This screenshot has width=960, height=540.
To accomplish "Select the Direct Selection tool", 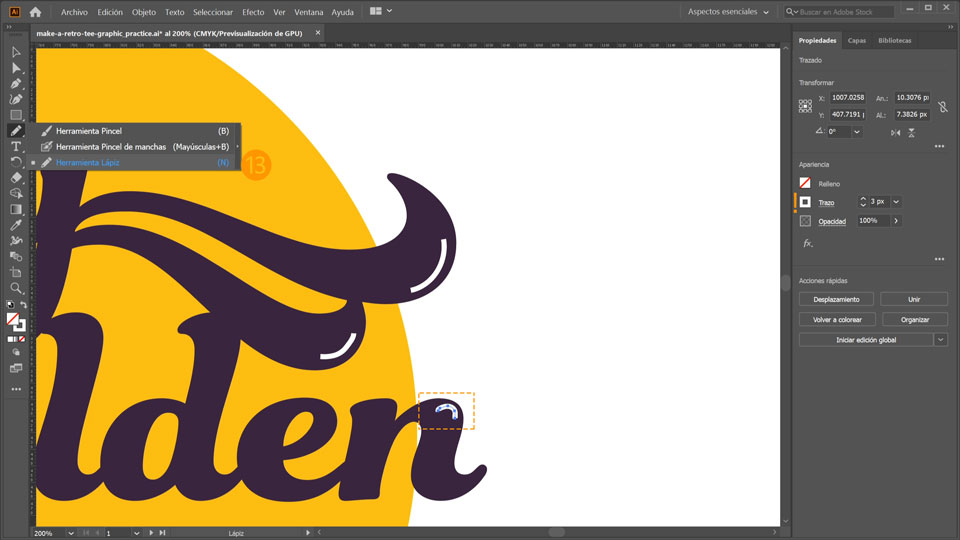I will coord(16,68).
